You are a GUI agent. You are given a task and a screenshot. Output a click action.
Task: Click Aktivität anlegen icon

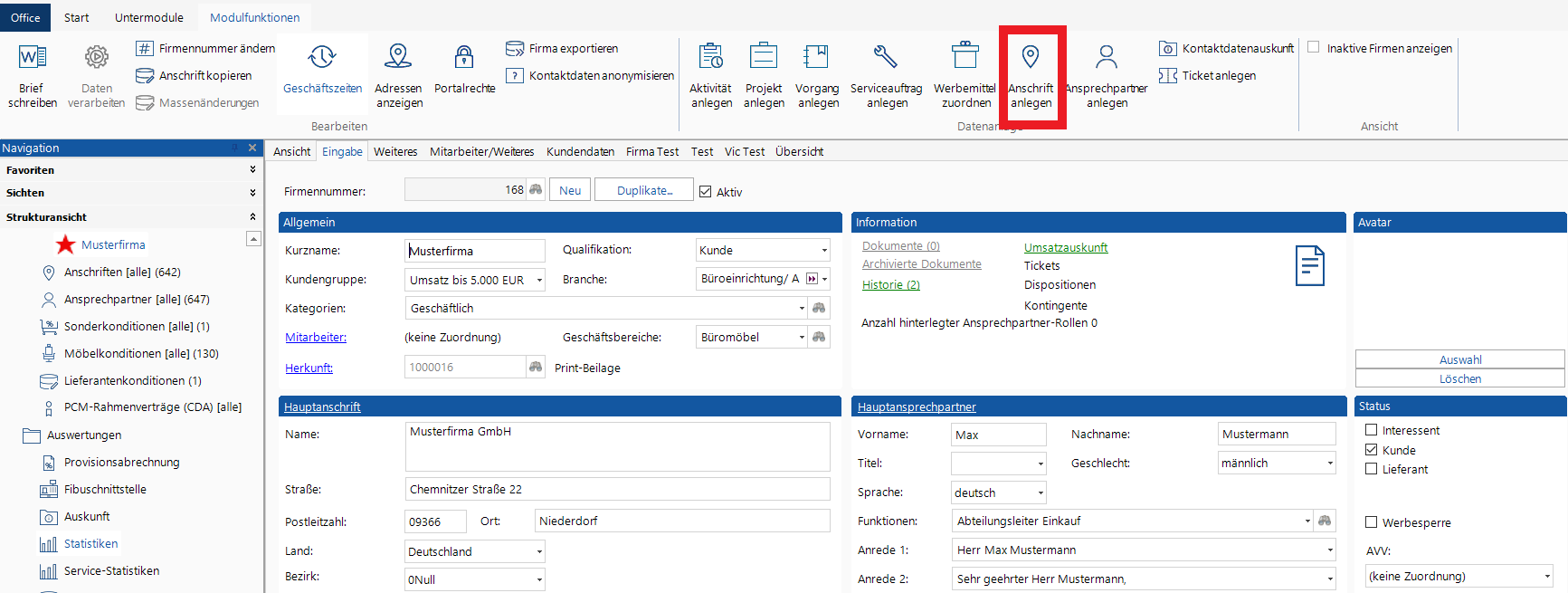coord(711,58)
